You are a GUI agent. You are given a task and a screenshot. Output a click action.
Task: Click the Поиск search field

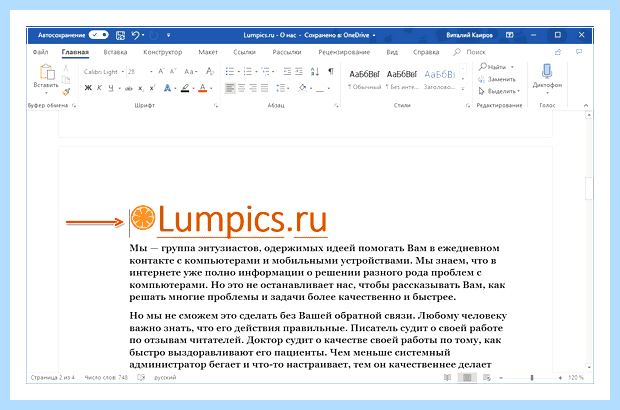click(x=469, y=52)
